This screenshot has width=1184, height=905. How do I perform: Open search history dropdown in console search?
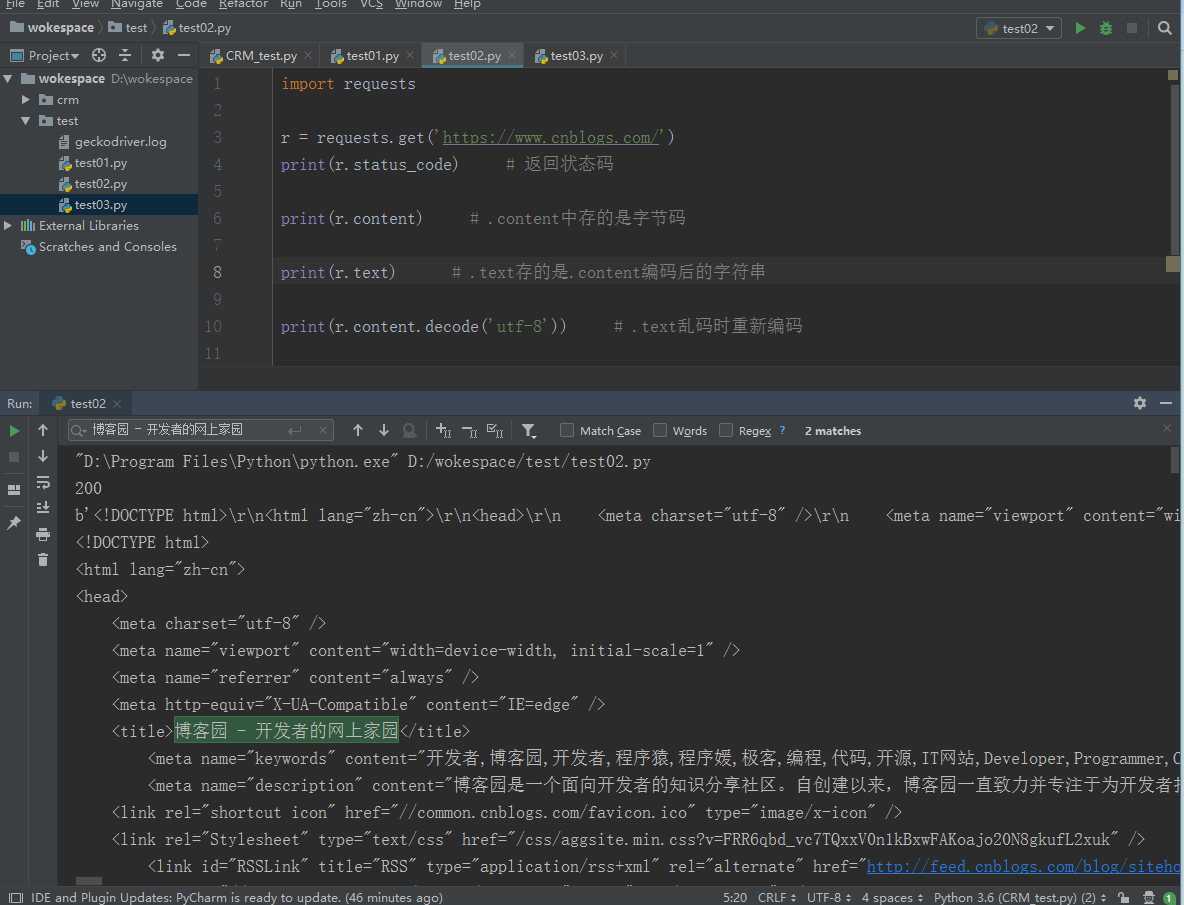coord(78,430)
